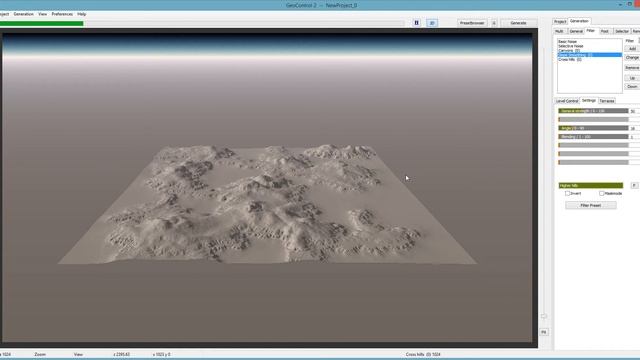Toggle the 3D view button

[432, 23]
